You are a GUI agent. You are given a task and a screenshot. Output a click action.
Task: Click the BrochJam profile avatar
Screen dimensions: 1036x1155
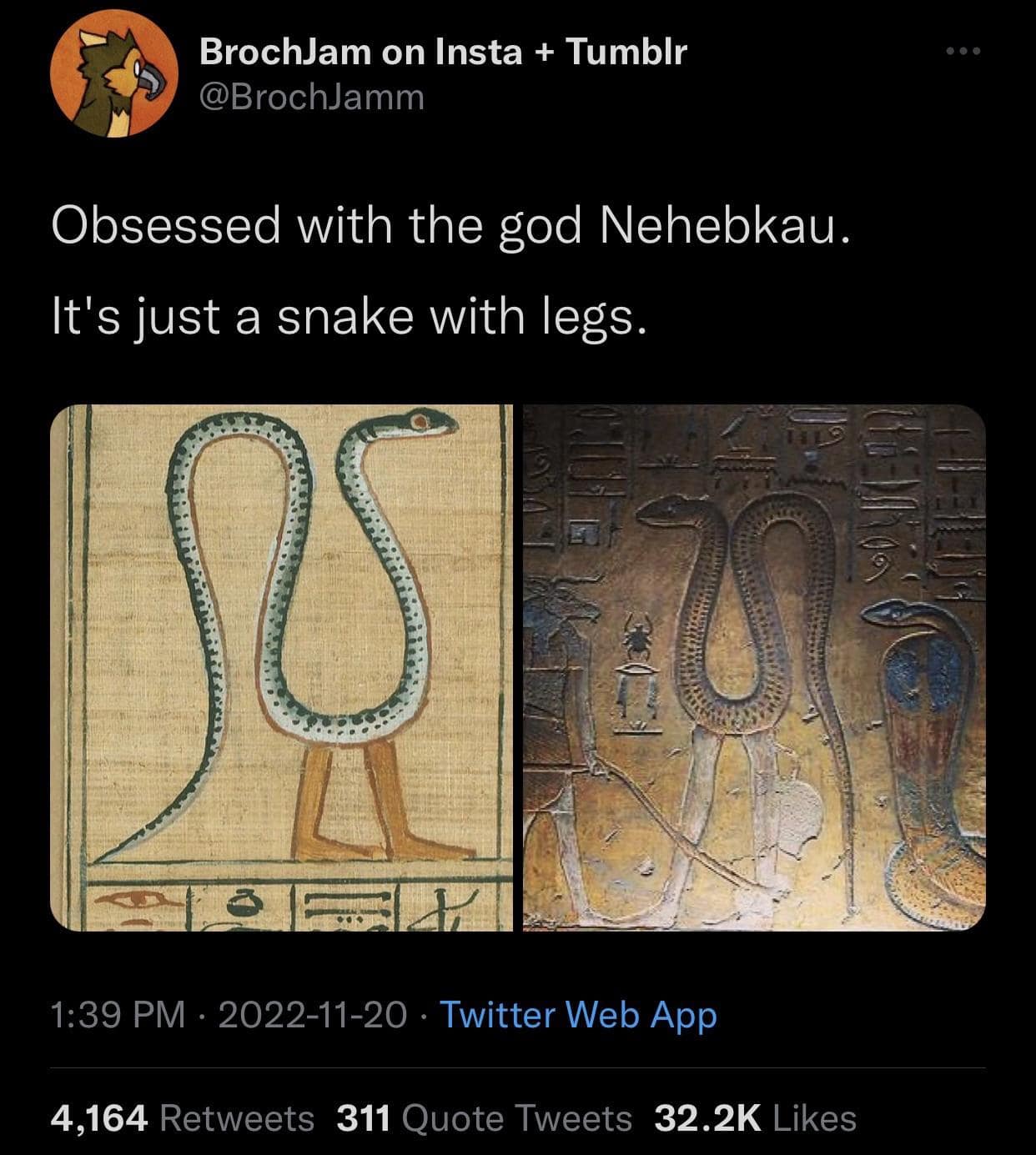[114, 74]
